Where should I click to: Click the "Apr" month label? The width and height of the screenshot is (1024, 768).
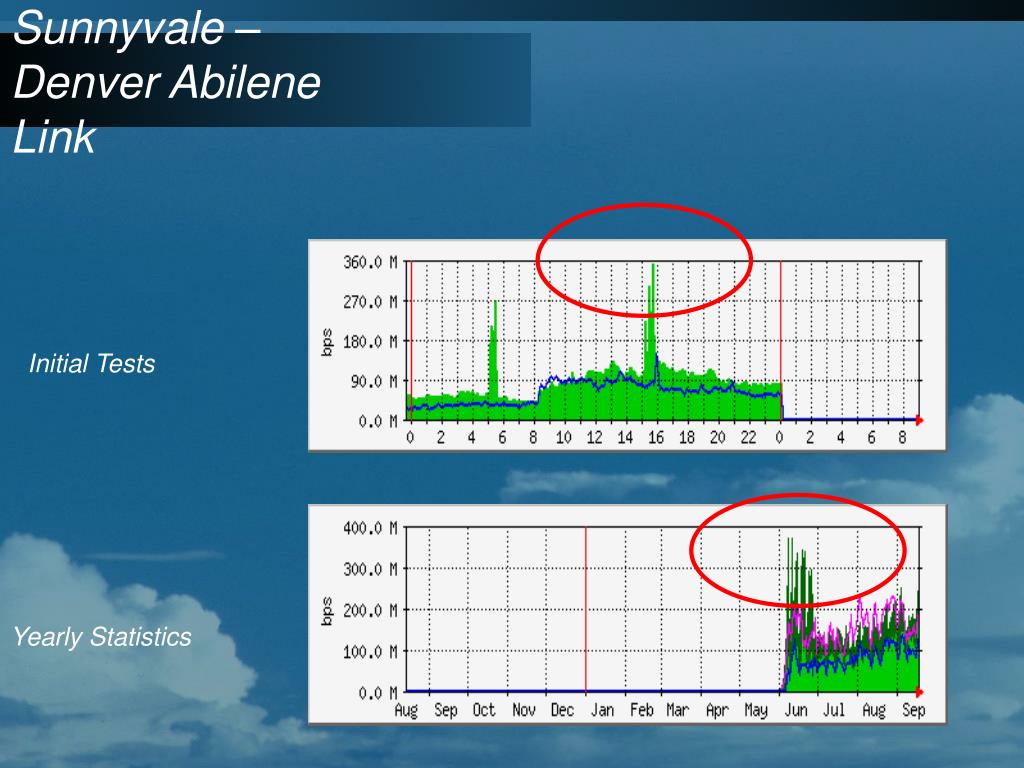[x=717, y=711]
